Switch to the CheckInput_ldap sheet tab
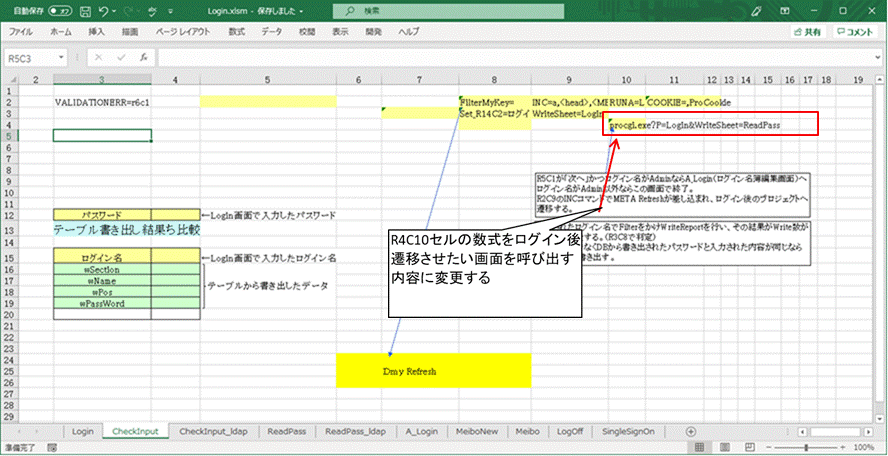Screen dimensions: 888x456 click(214, 432)
